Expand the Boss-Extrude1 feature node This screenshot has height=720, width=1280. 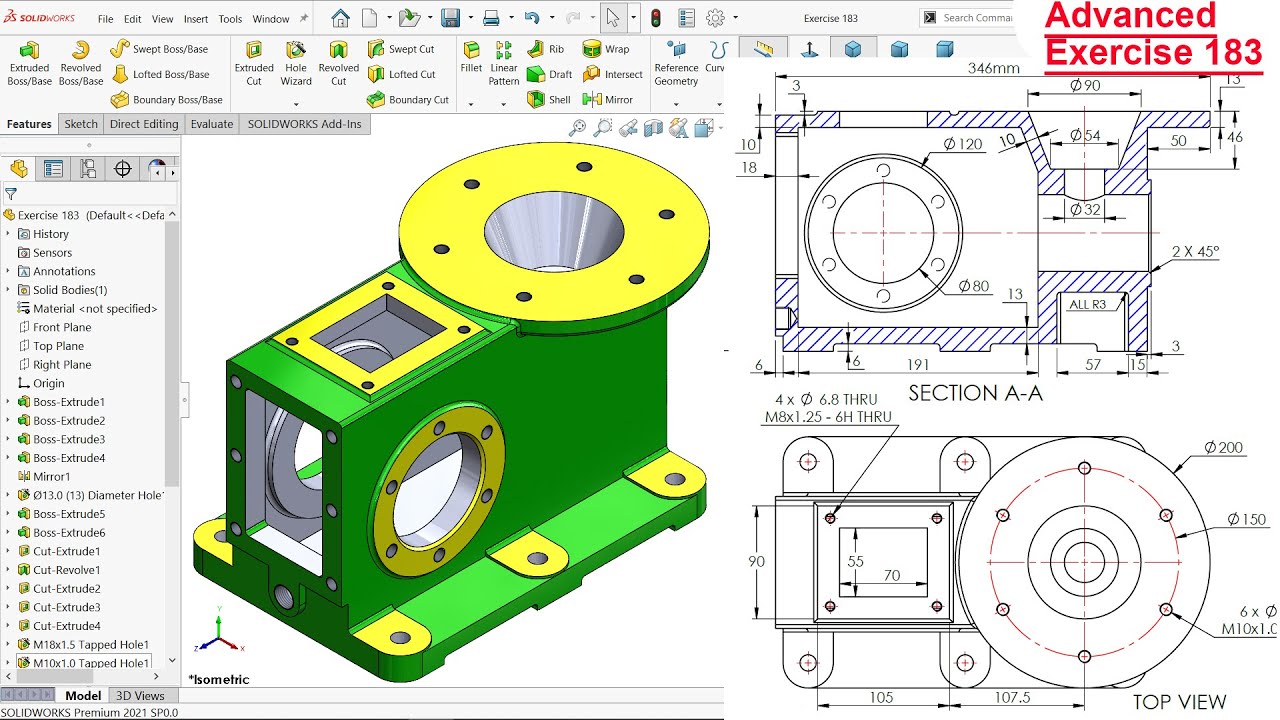click(8, 402)
